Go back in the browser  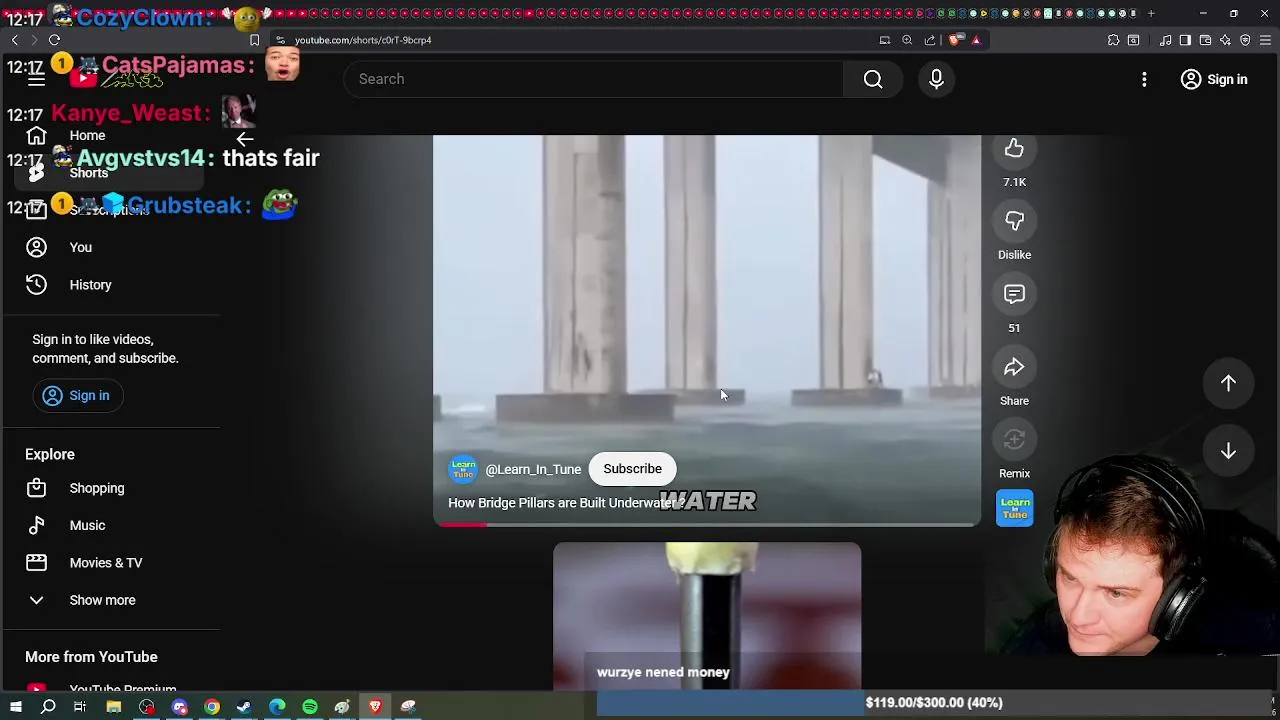click(14, 40)
